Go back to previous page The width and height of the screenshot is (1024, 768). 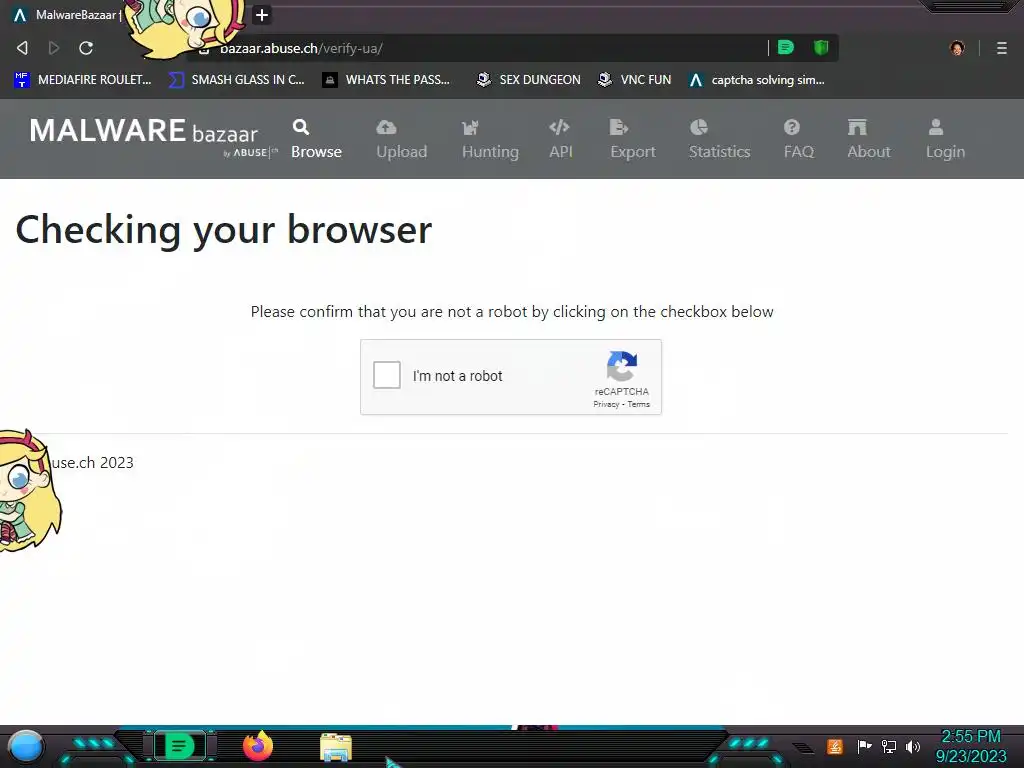tap(22, 48)
